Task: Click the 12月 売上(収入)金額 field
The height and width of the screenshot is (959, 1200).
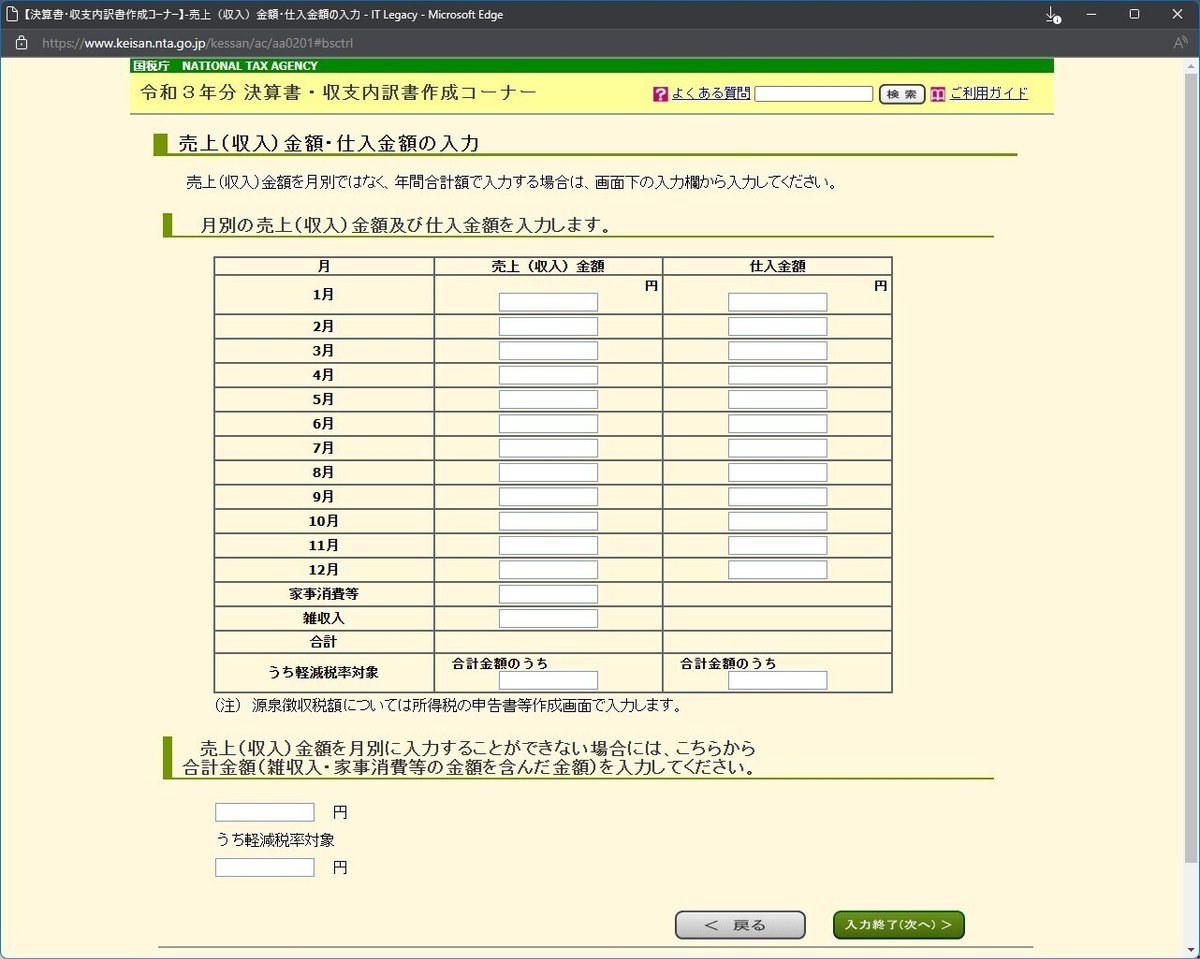Action: point(548,570)
